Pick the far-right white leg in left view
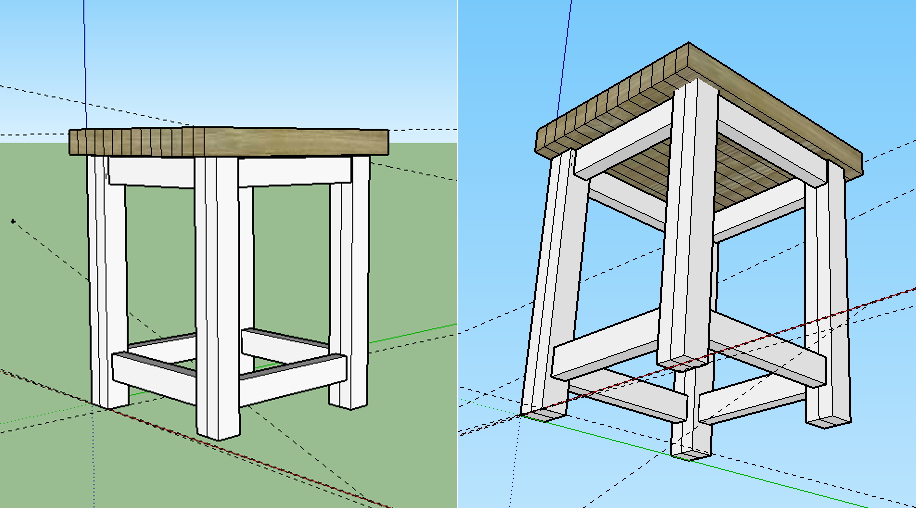916x508 pixels. [x=349, y=281]
